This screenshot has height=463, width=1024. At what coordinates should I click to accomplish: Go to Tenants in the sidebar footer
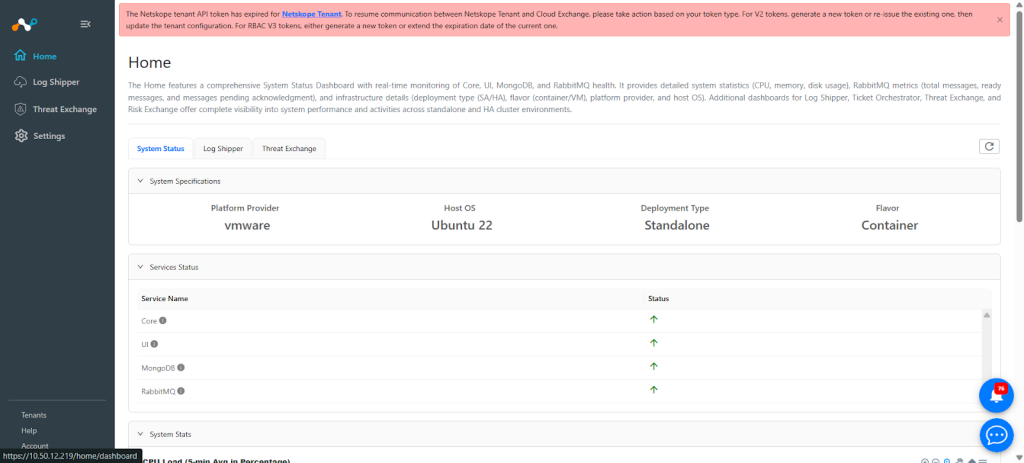click(33, 415)
